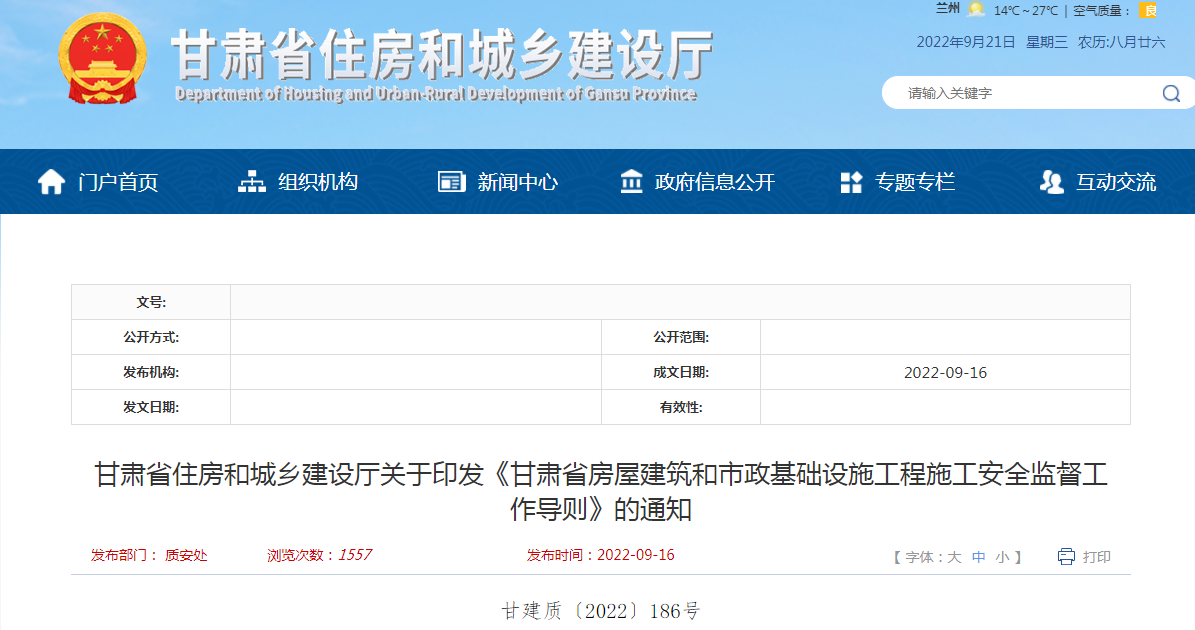Set font size to 中
The image size is (1195, 630).
point(979,557)
